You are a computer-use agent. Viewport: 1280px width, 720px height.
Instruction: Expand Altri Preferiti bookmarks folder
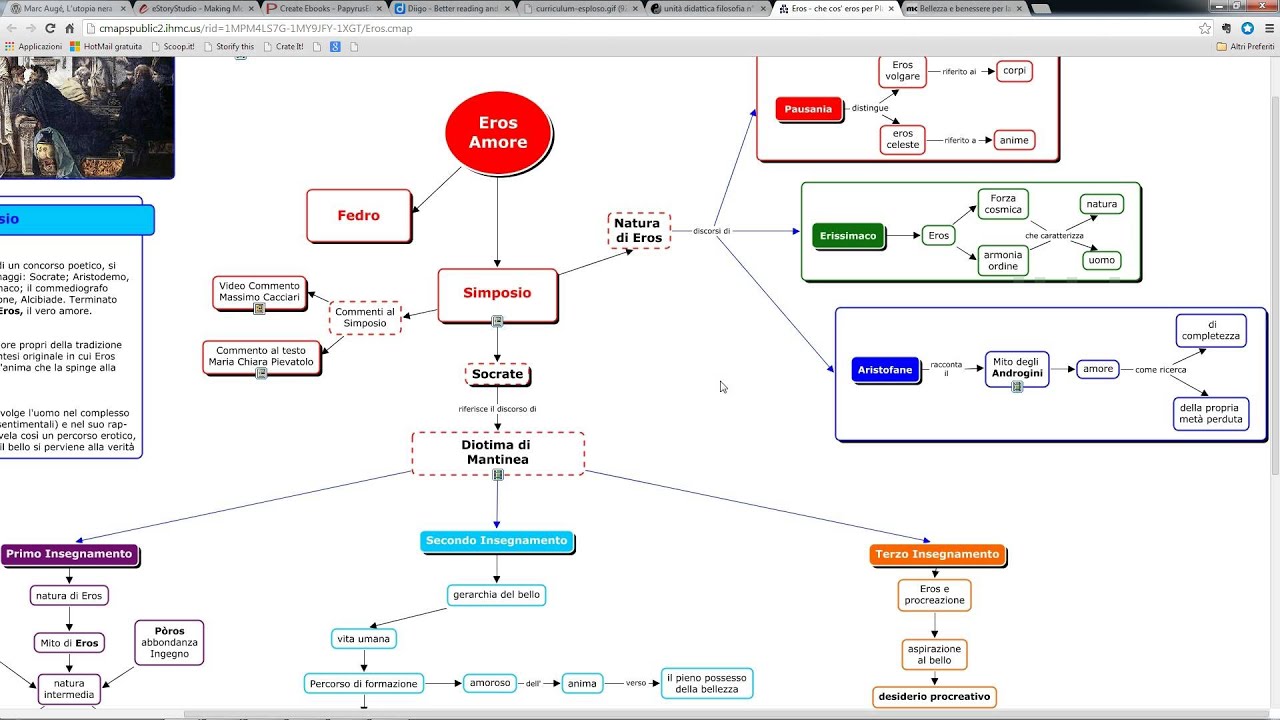(1245, 46)
